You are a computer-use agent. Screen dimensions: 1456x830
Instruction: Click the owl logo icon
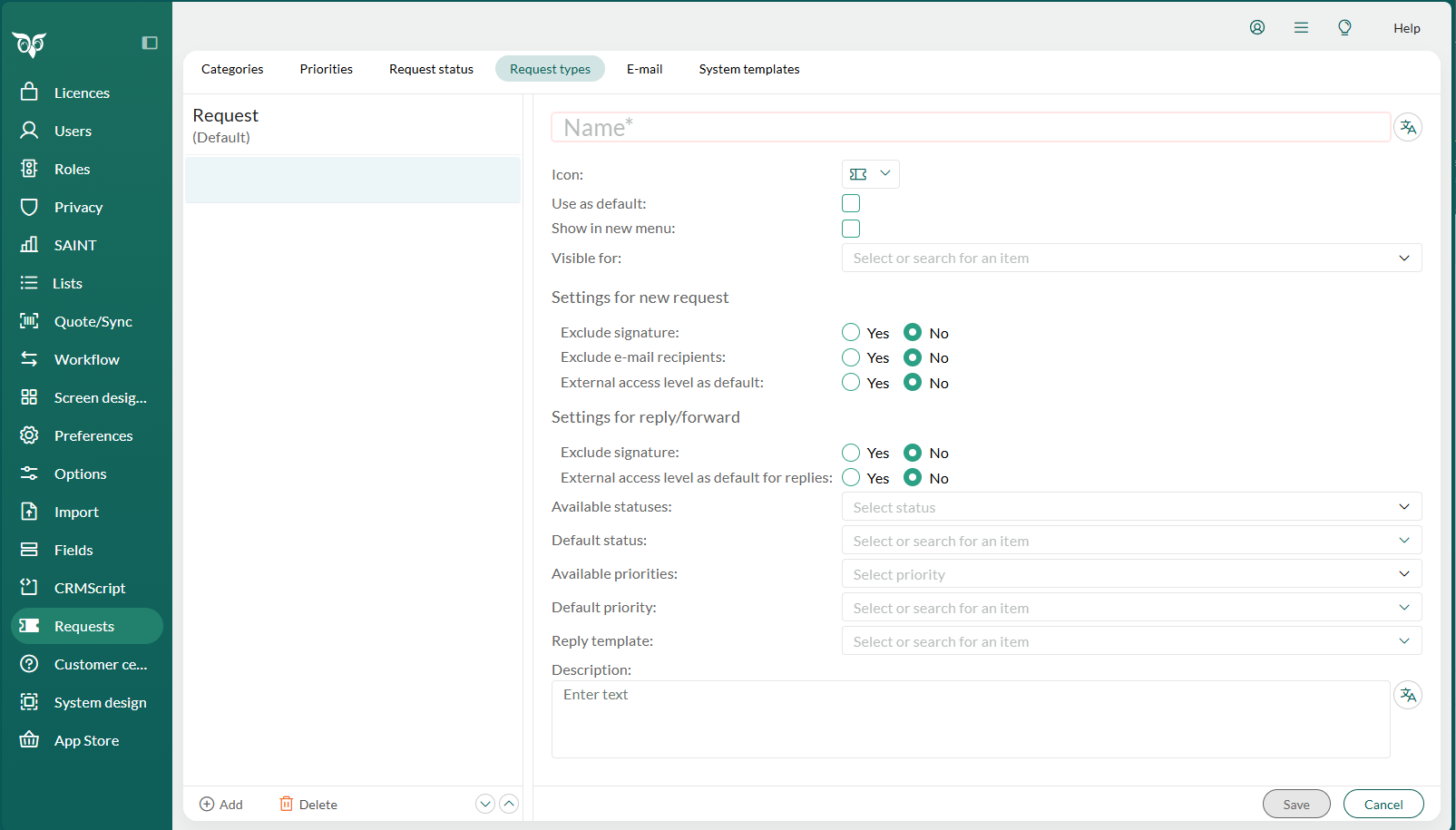point(29,44)
